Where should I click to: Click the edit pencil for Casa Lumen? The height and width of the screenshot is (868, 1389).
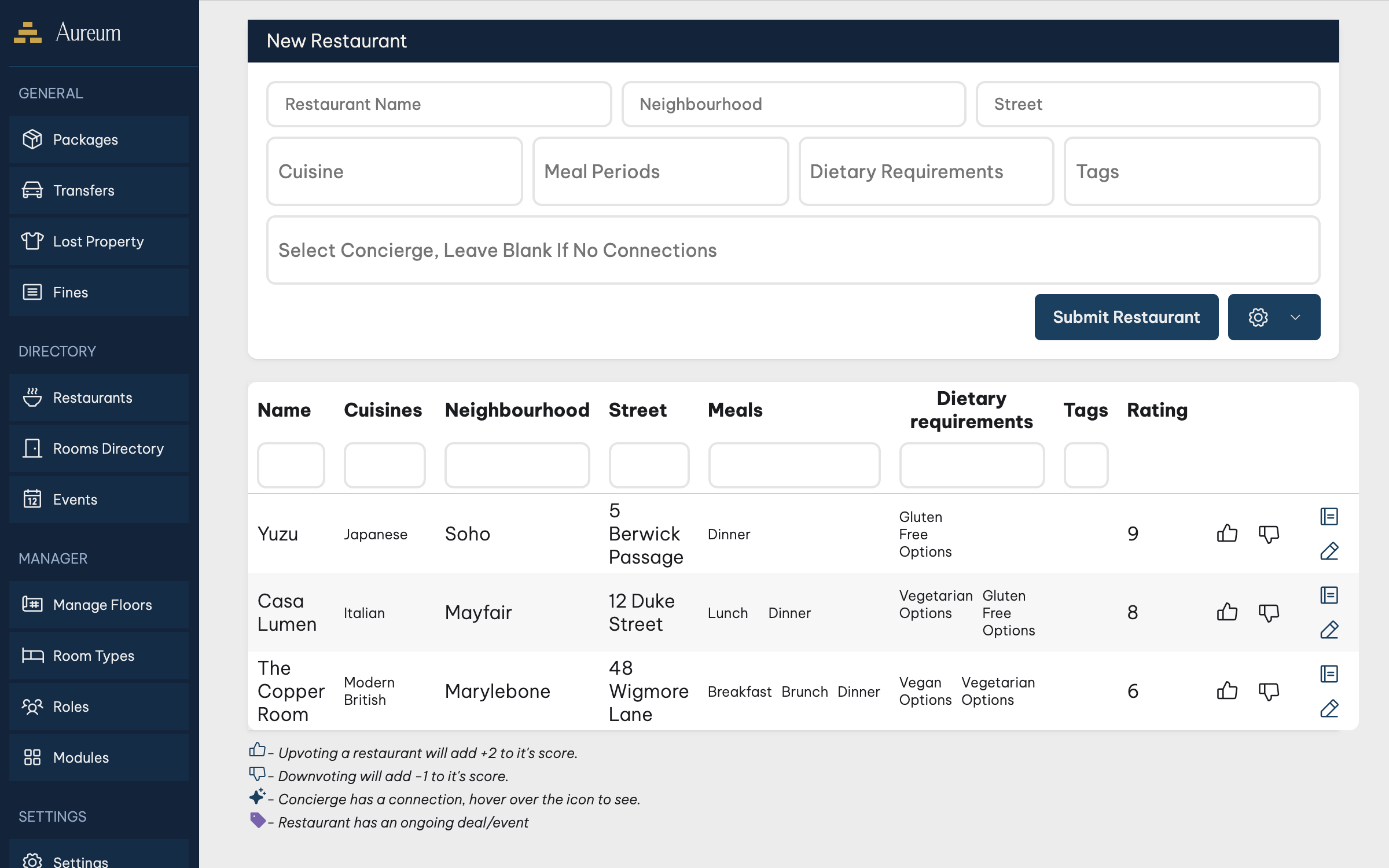[1329, 630]
